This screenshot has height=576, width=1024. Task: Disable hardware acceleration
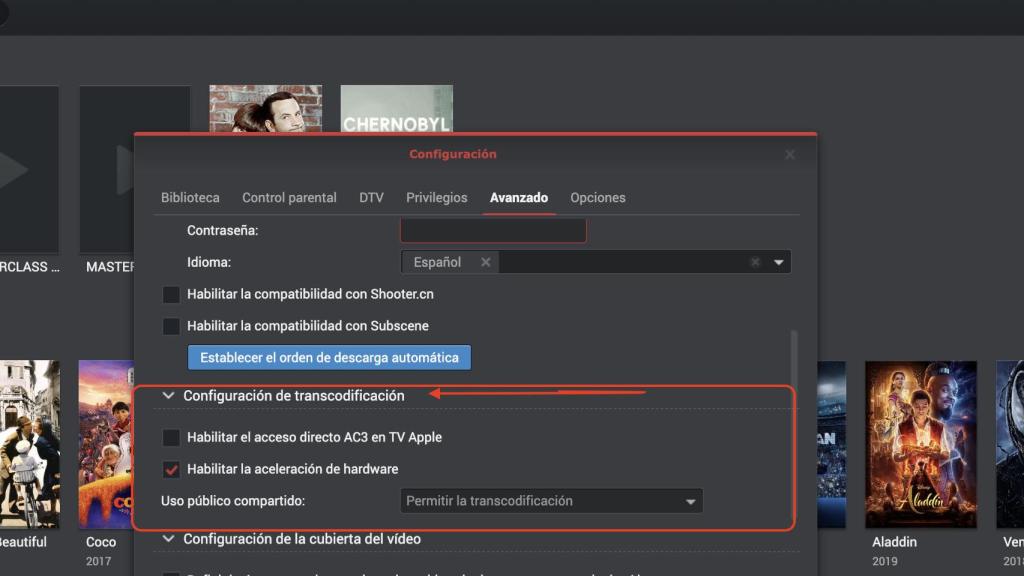pos(170,468)
